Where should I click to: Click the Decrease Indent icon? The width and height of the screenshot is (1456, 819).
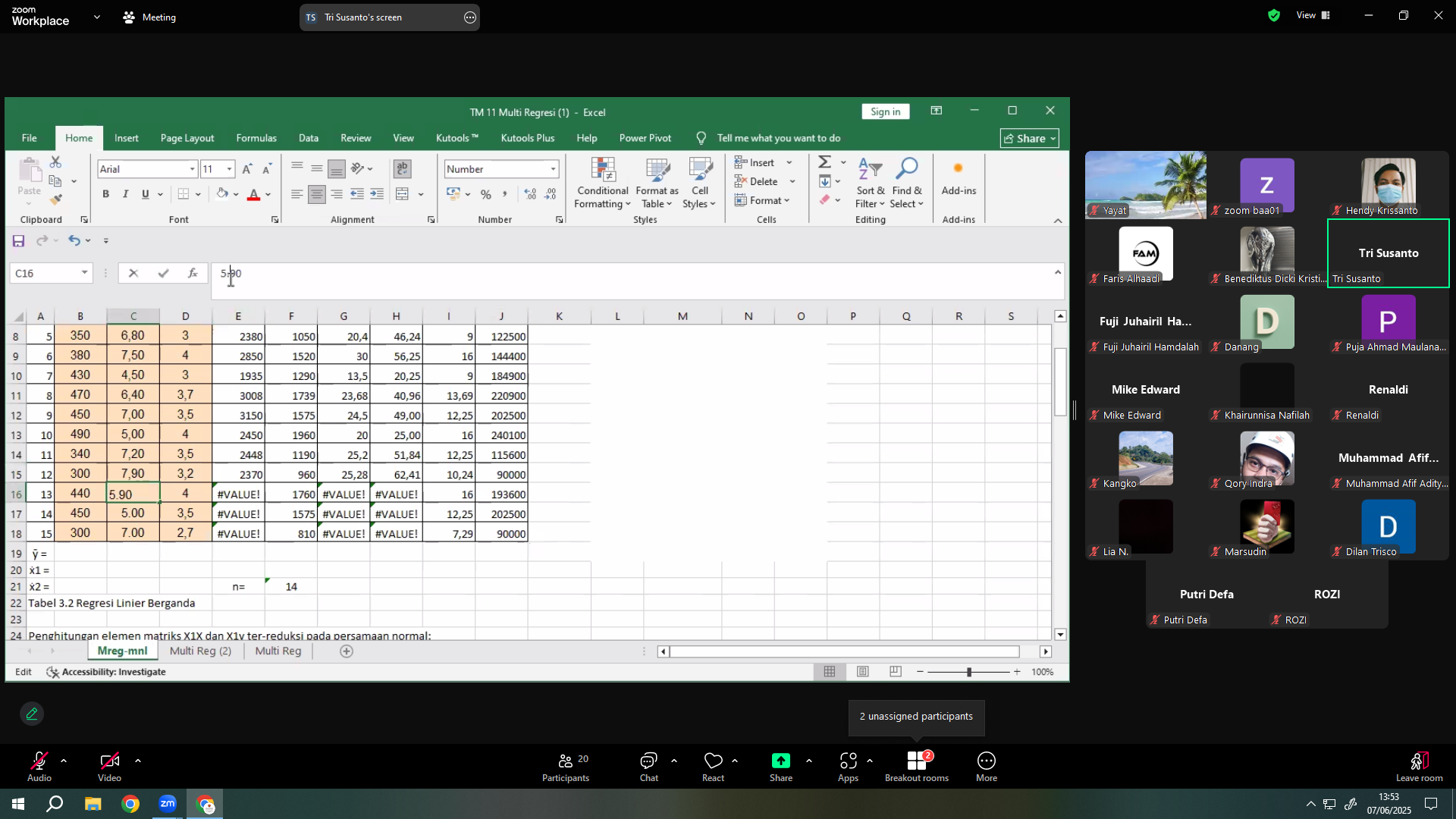pyautogui.click(x=357, y=194)
